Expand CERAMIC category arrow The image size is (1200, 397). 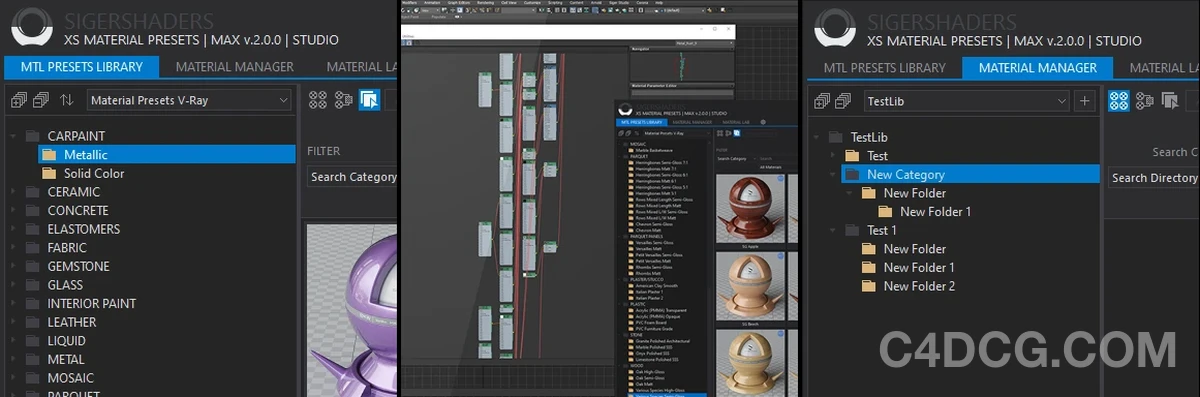point(13,192)
